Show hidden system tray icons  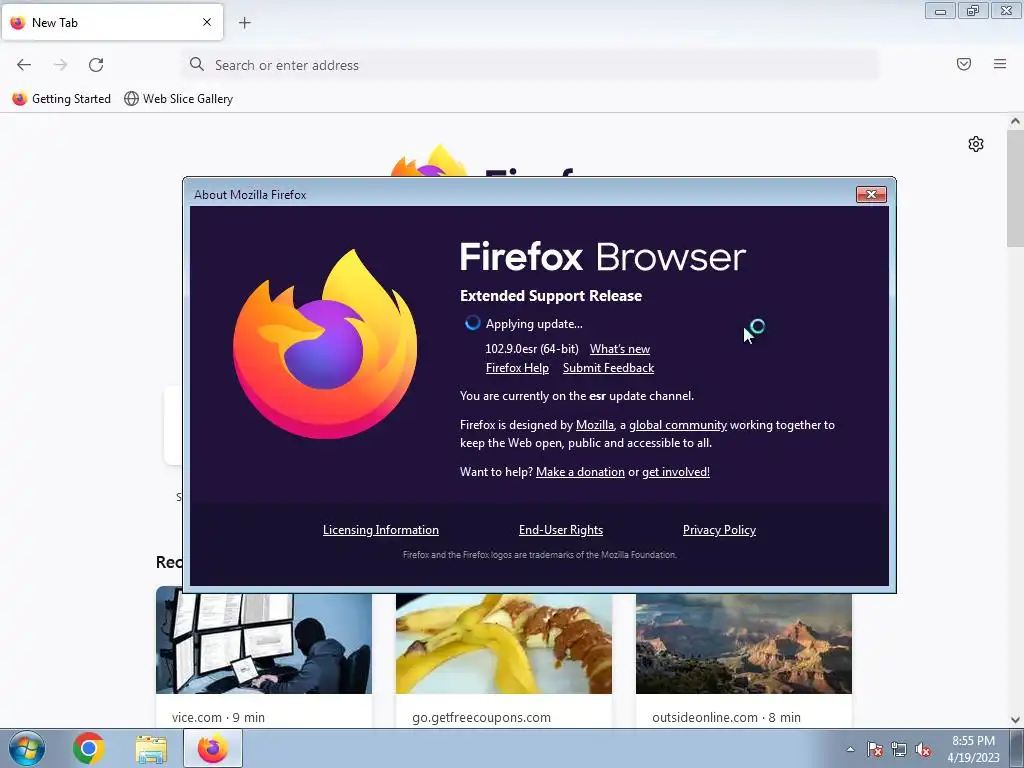(850, 749)
